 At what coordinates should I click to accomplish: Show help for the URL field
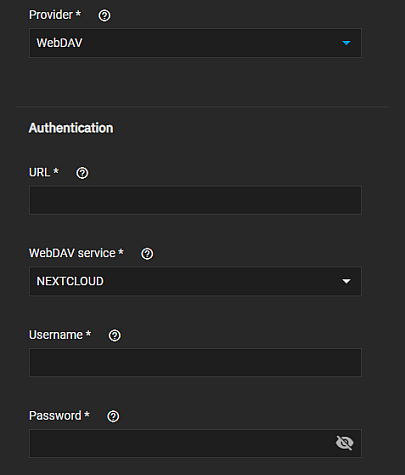click(82, 173)
